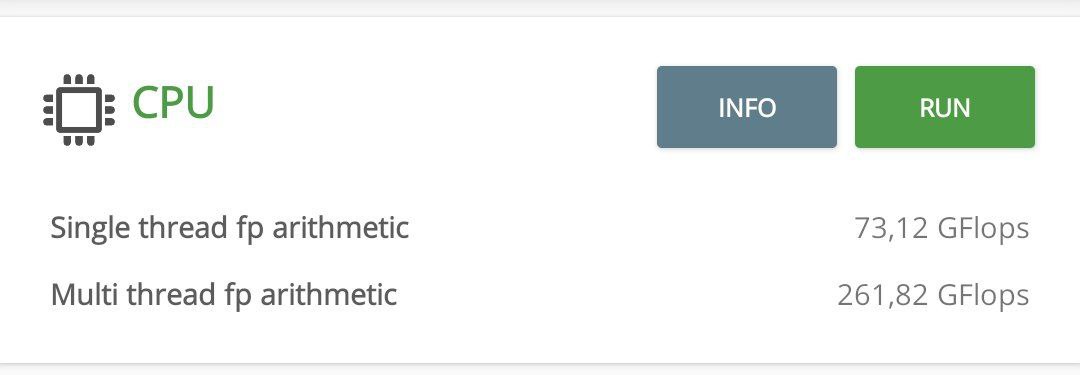Click 'GFlops' unit in multi thread row

pos(984,295)
